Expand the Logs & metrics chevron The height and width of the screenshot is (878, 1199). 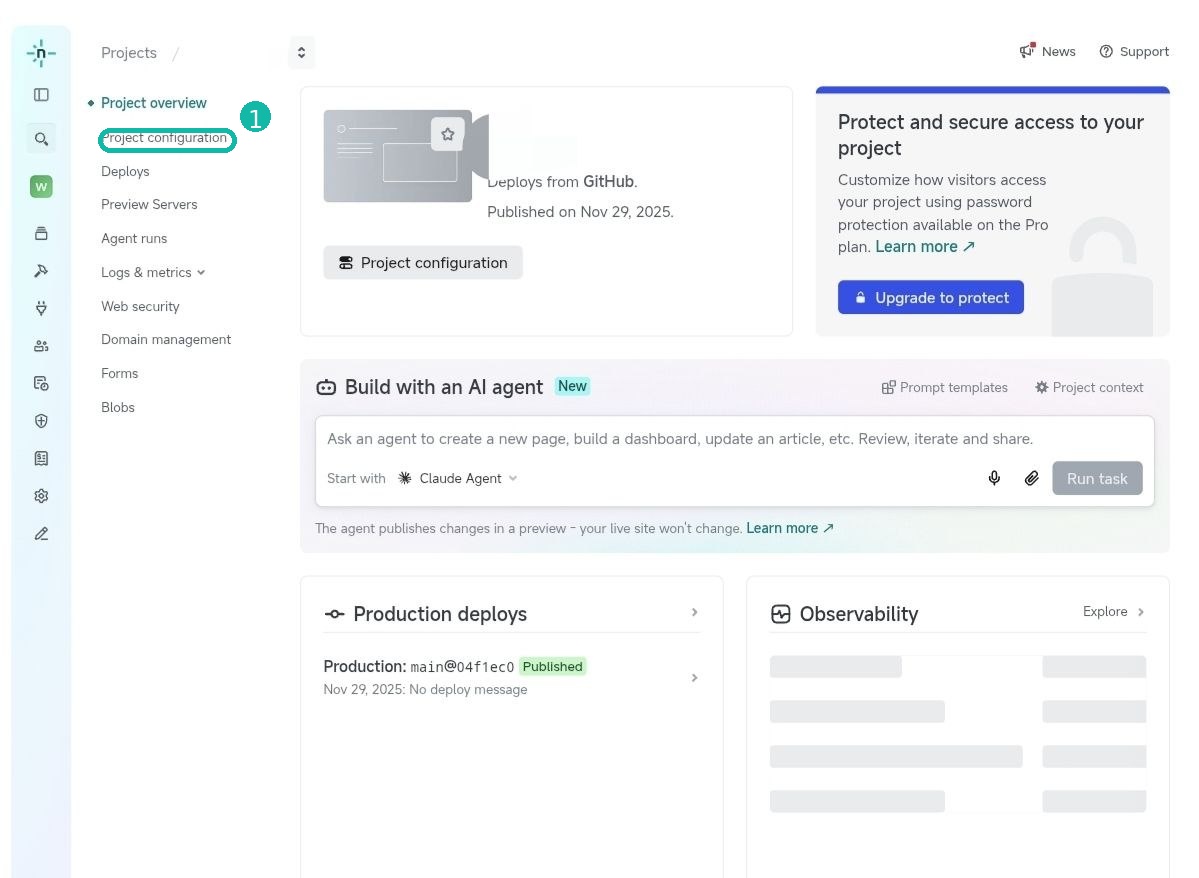point(199,272)
